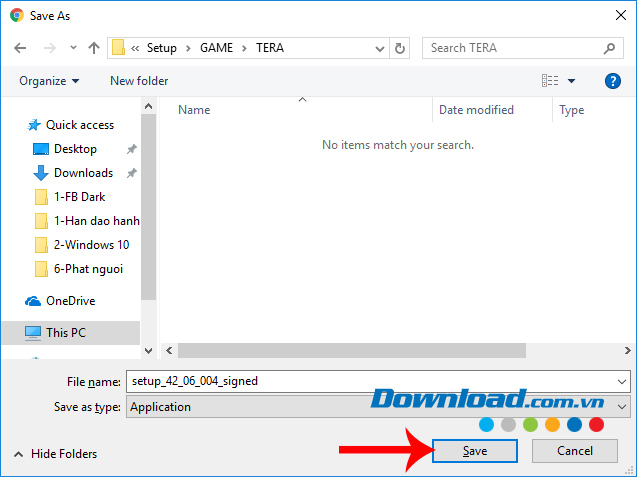Open the Save as type combo box

pyautogui.click(x=378, y=407)
